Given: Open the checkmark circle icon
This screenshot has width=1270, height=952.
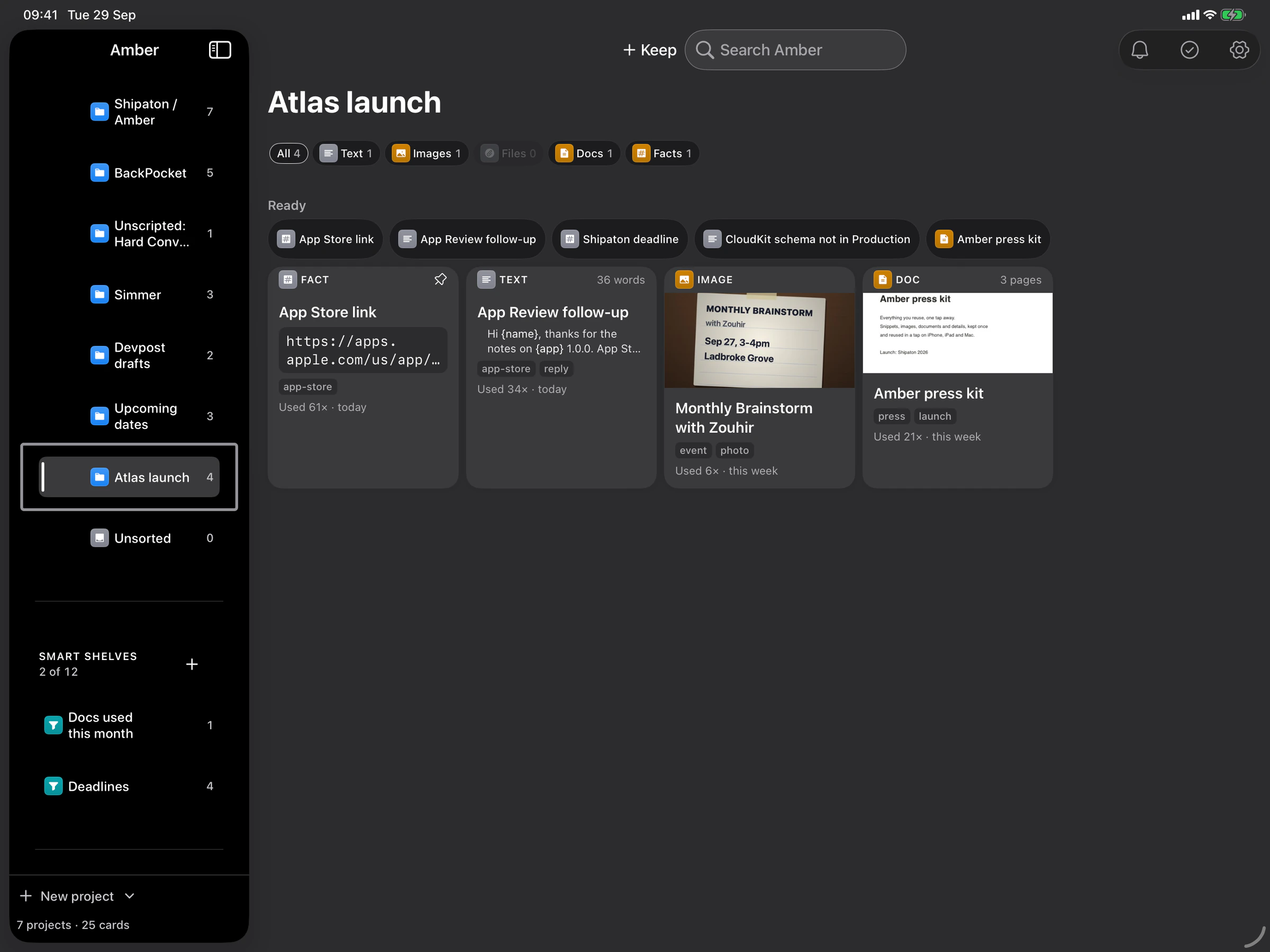Looking at the screenshot, I should click(1189, 50).
